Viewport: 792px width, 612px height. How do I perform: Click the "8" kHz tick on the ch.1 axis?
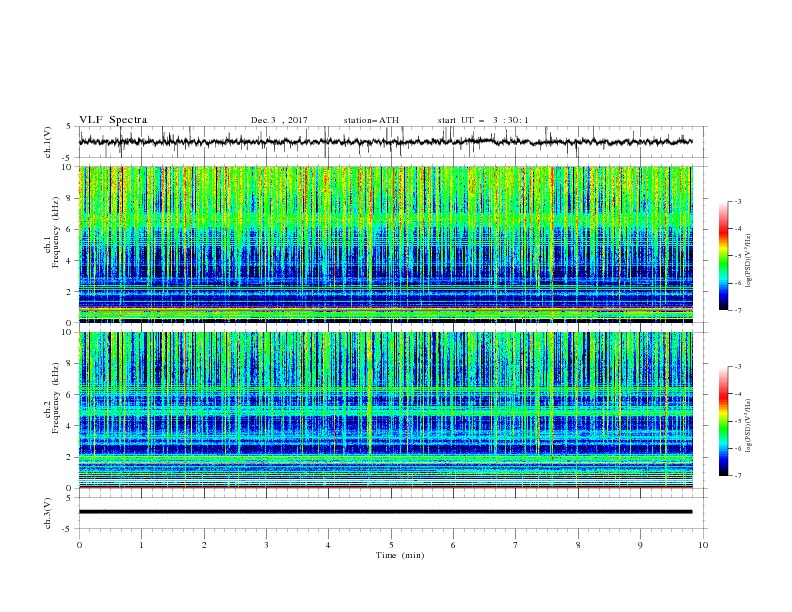(69, 198)
